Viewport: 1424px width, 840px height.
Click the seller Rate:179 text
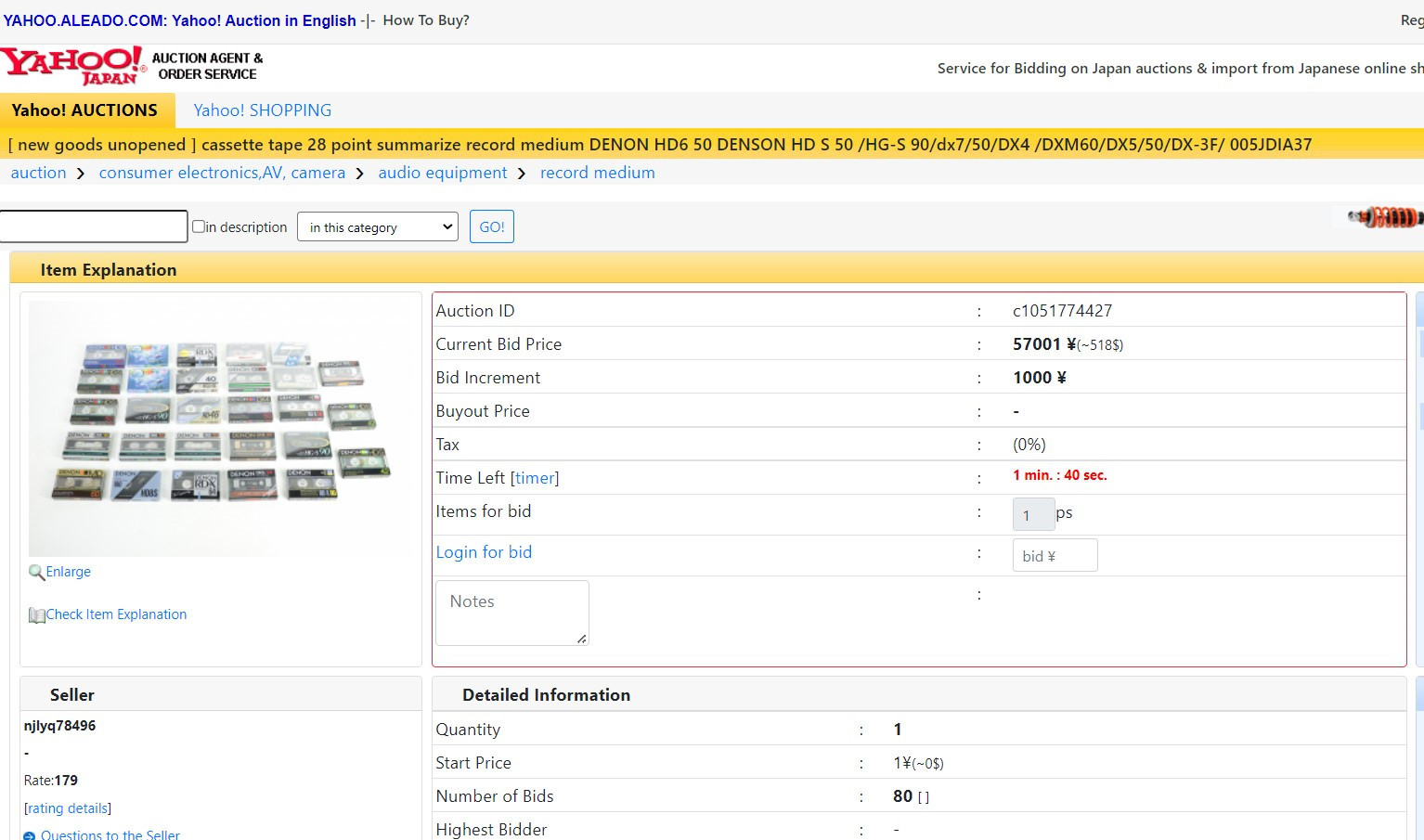[x=51, y=781]
